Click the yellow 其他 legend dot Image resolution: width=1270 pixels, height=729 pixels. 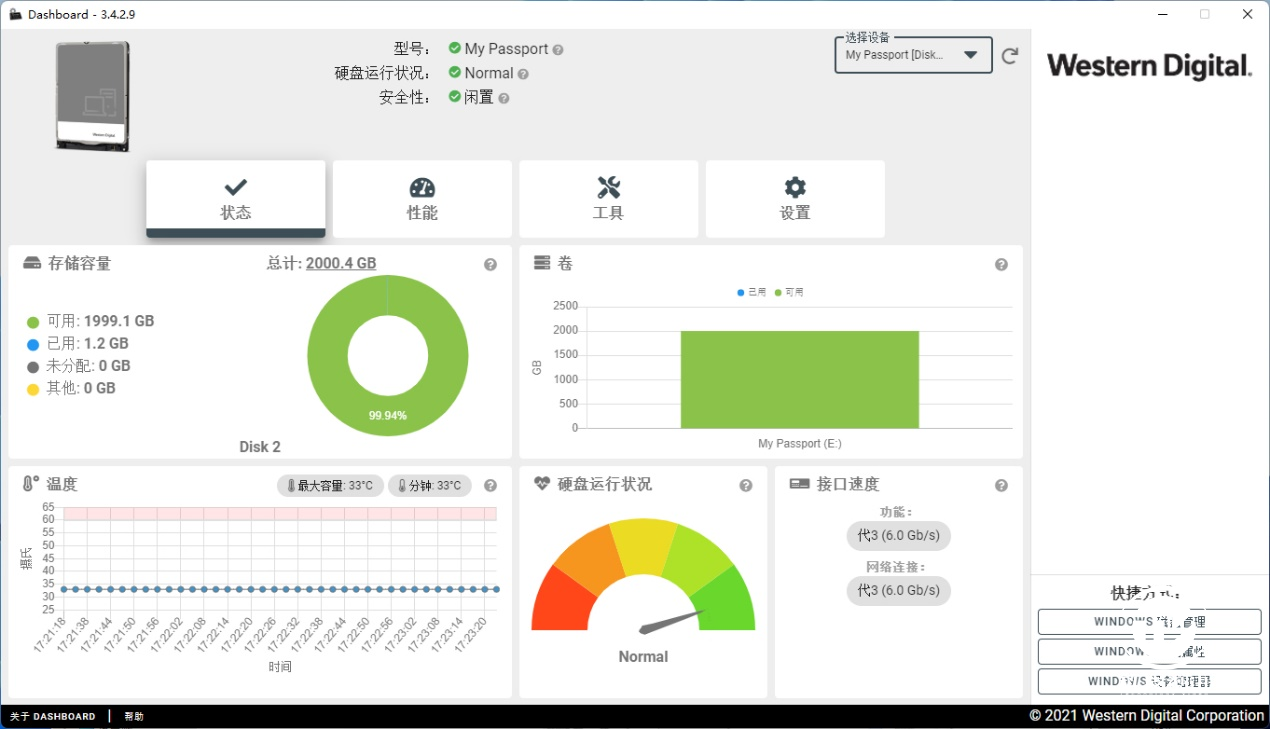[x=33, y=389]
